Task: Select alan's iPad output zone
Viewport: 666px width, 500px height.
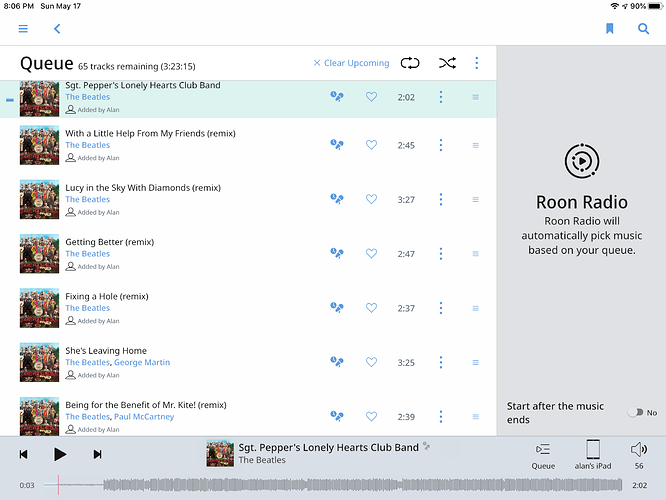Action: 593,455
